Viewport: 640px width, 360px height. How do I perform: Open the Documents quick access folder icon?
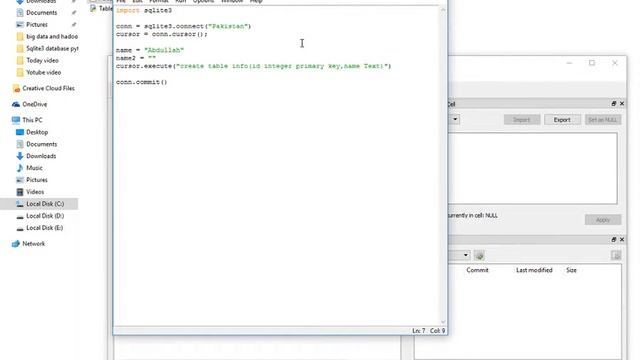(20, 13)
